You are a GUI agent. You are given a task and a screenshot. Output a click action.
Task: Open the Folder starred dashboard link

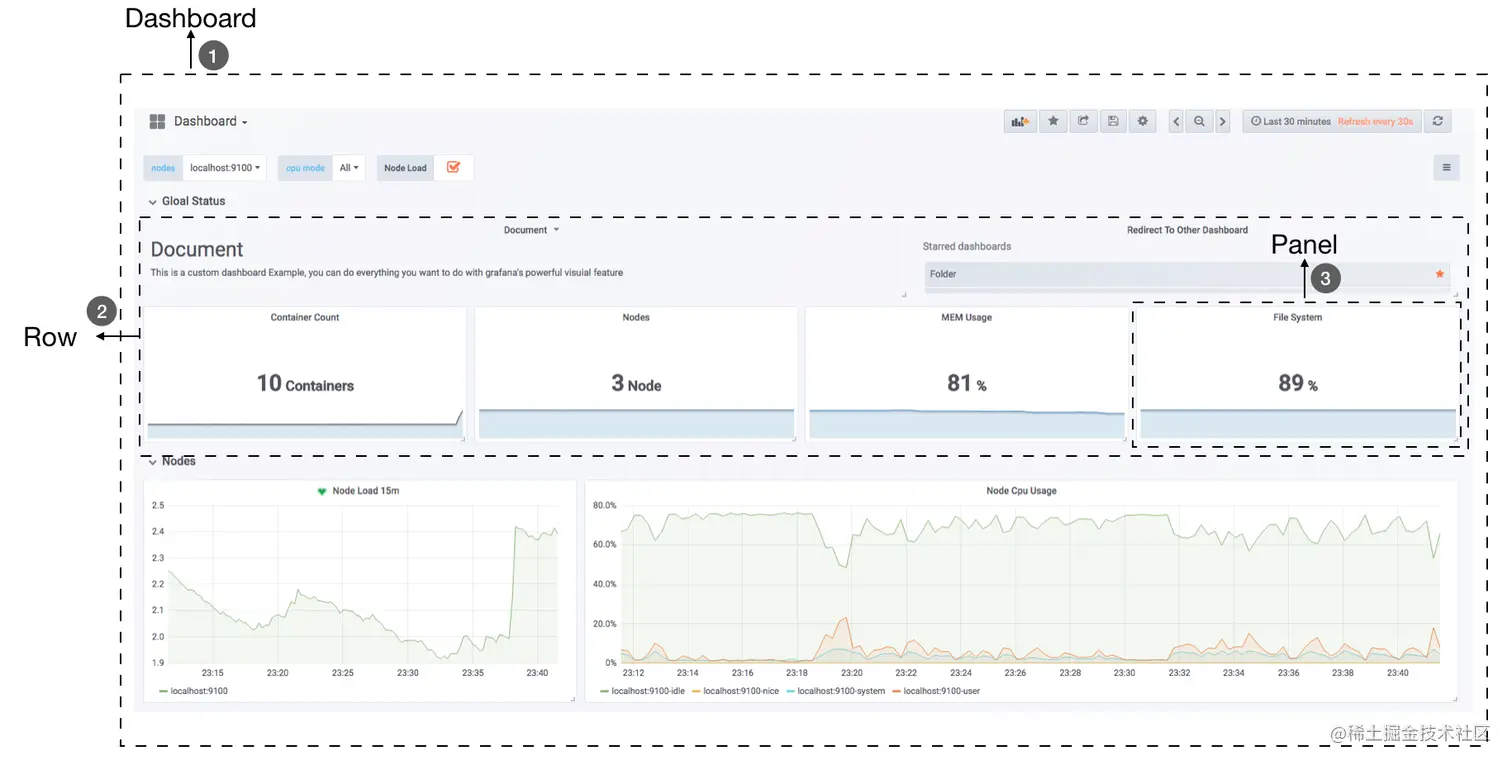1187,274
